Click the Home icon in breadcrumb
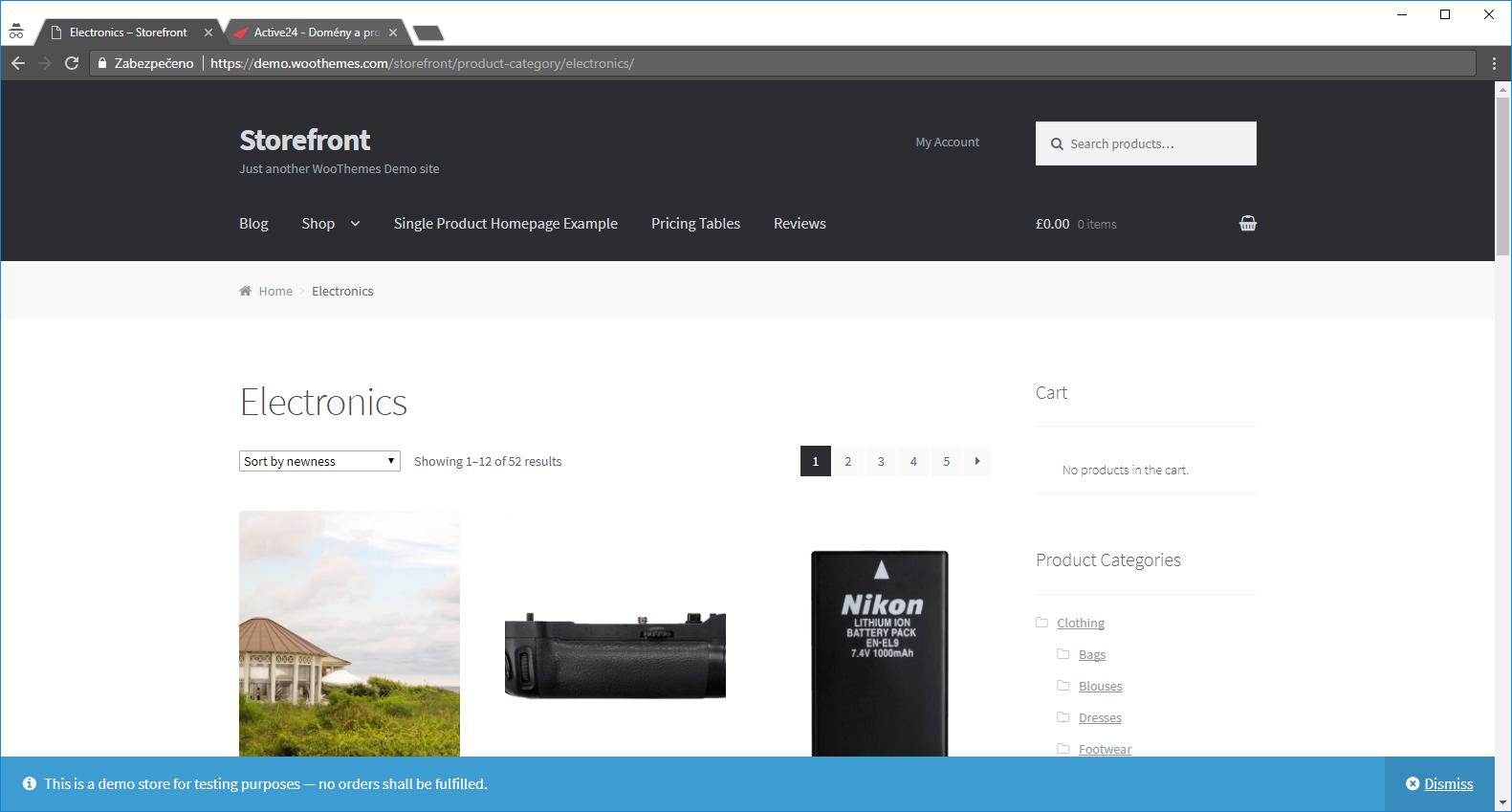Image resolution: width=1512 pixels, height=812 pixels. (246, 292)
